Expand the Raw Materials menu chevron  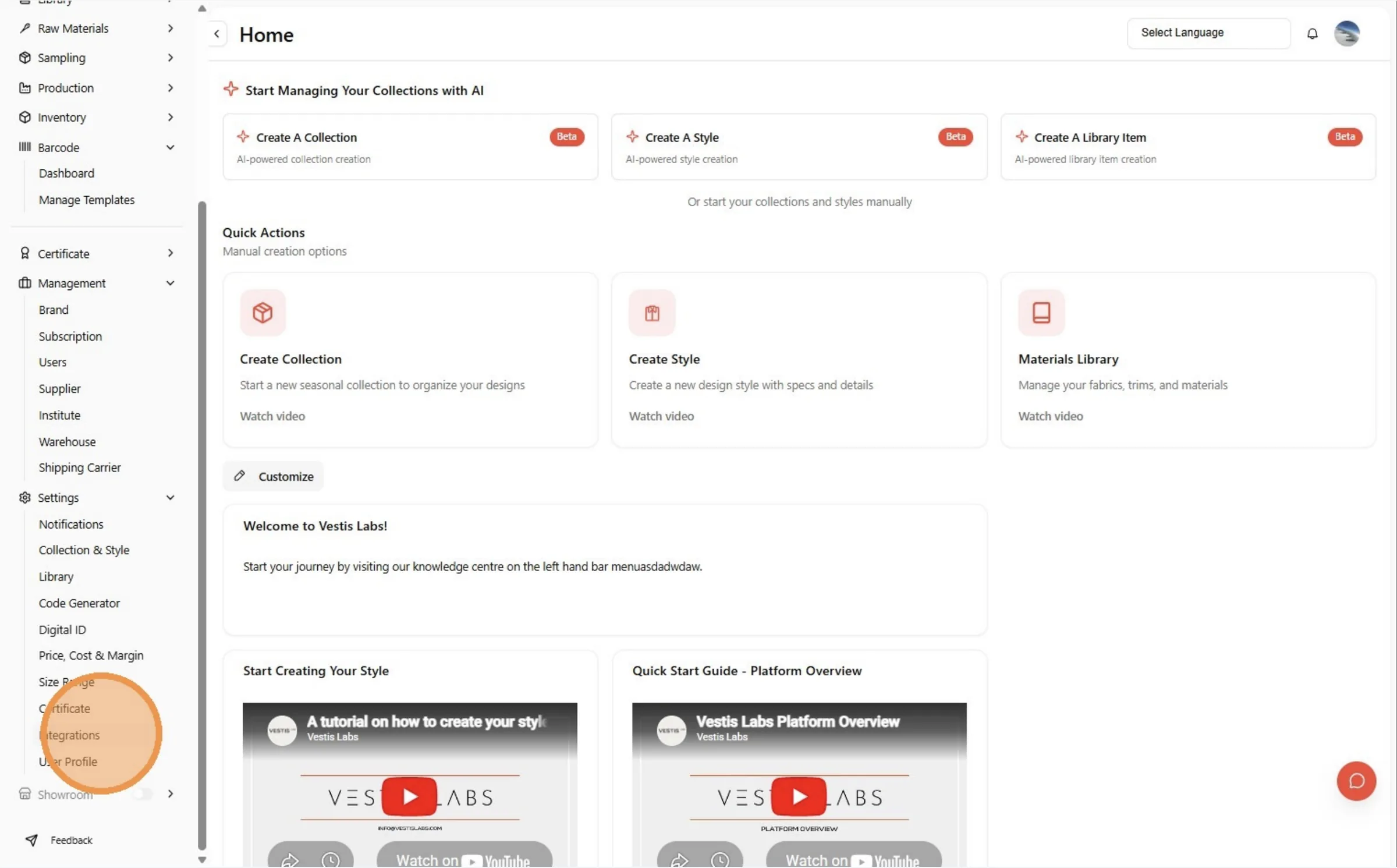170,28
